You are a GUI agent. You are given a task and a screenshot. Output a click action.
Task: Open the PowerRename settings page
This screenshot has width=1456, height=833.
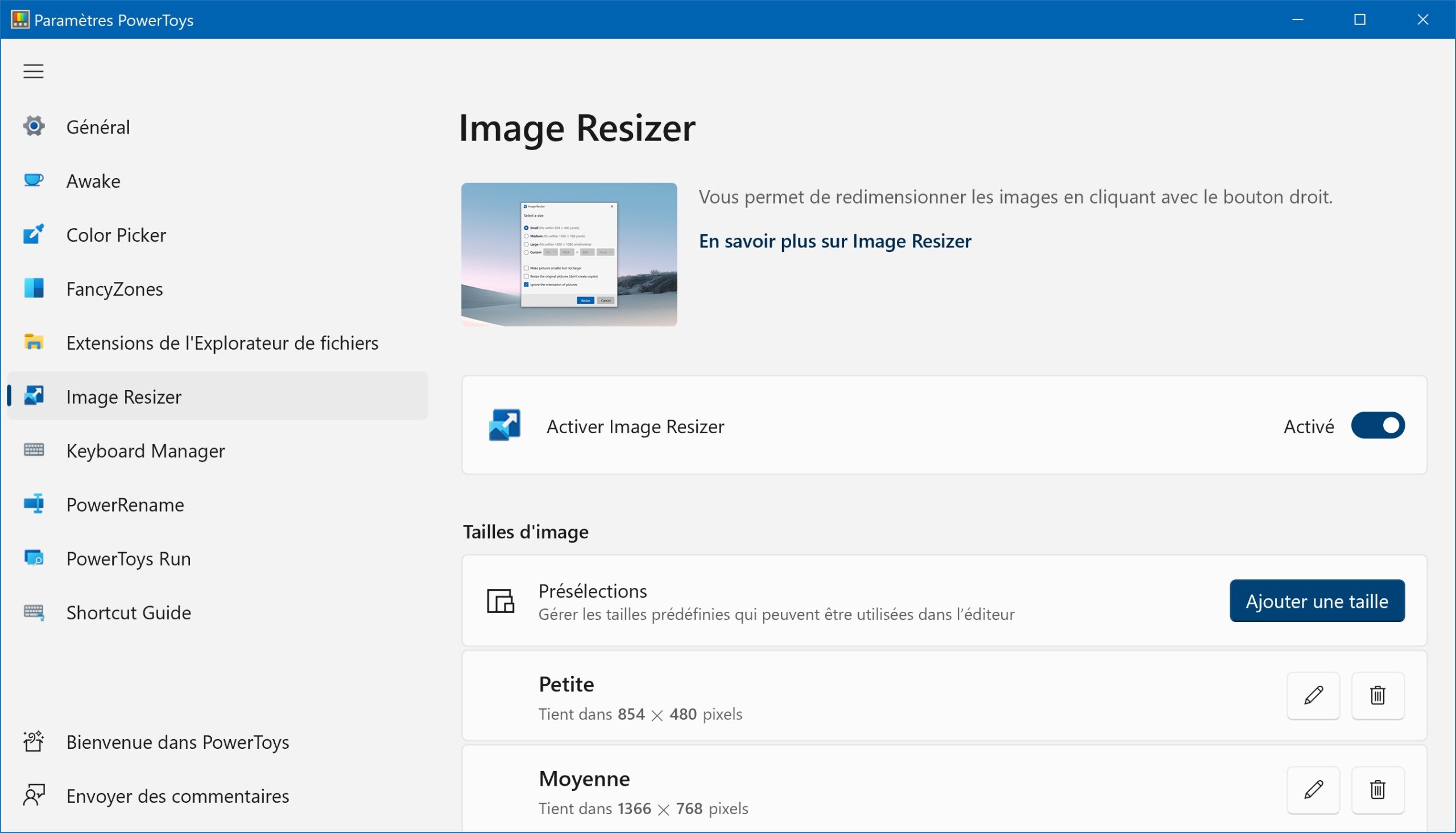(x=217, y=504)
